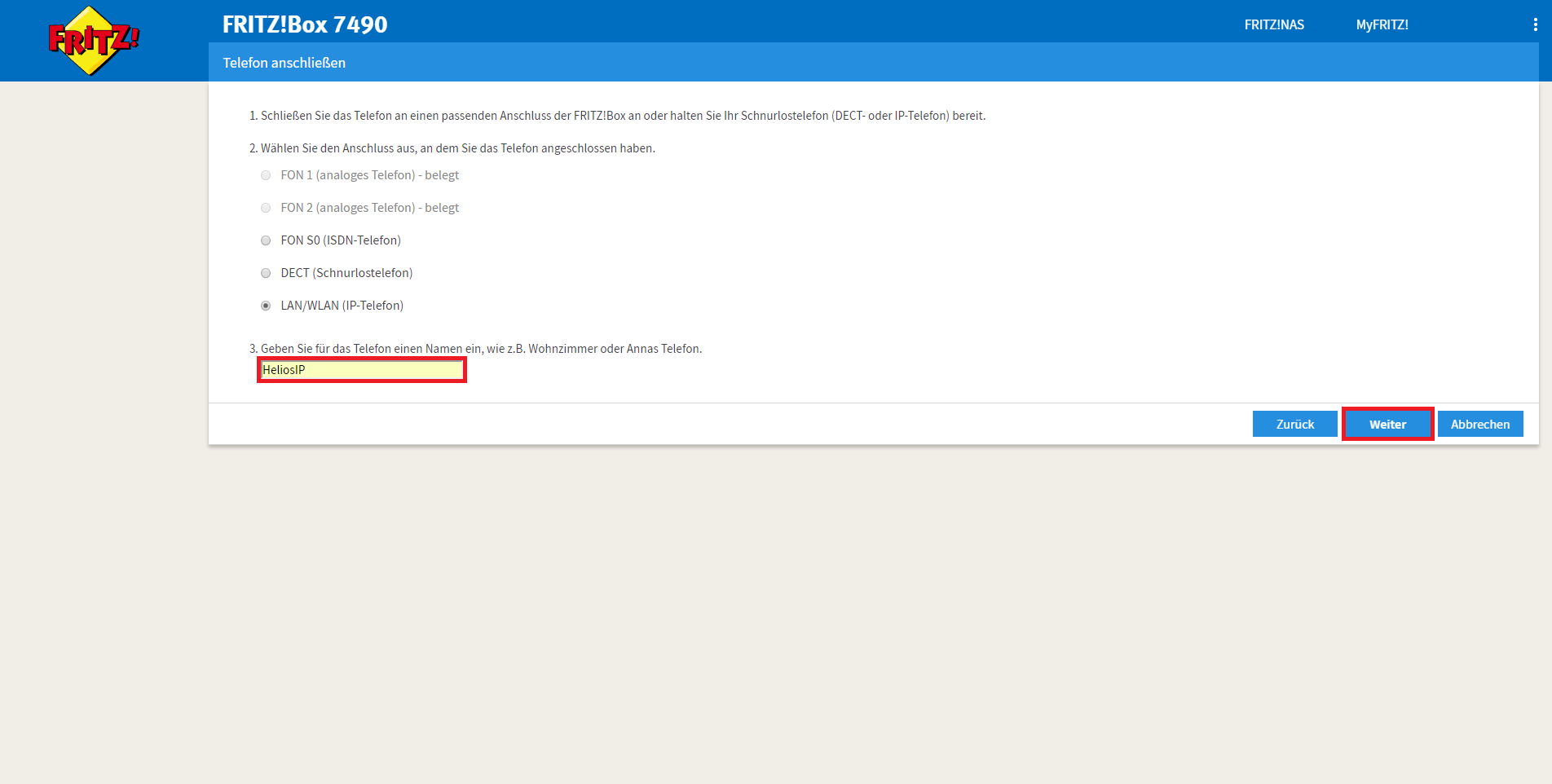Screen dimensions: 1552x784
Task: Select the FON S0 radio button
Action: [x=266, y=240]
